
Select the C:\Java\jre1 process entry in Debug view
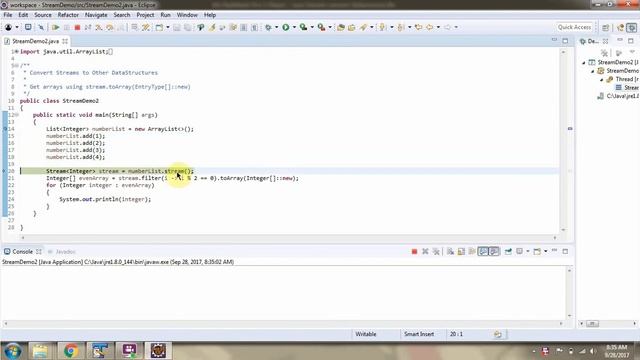click(x=619, y=96)
